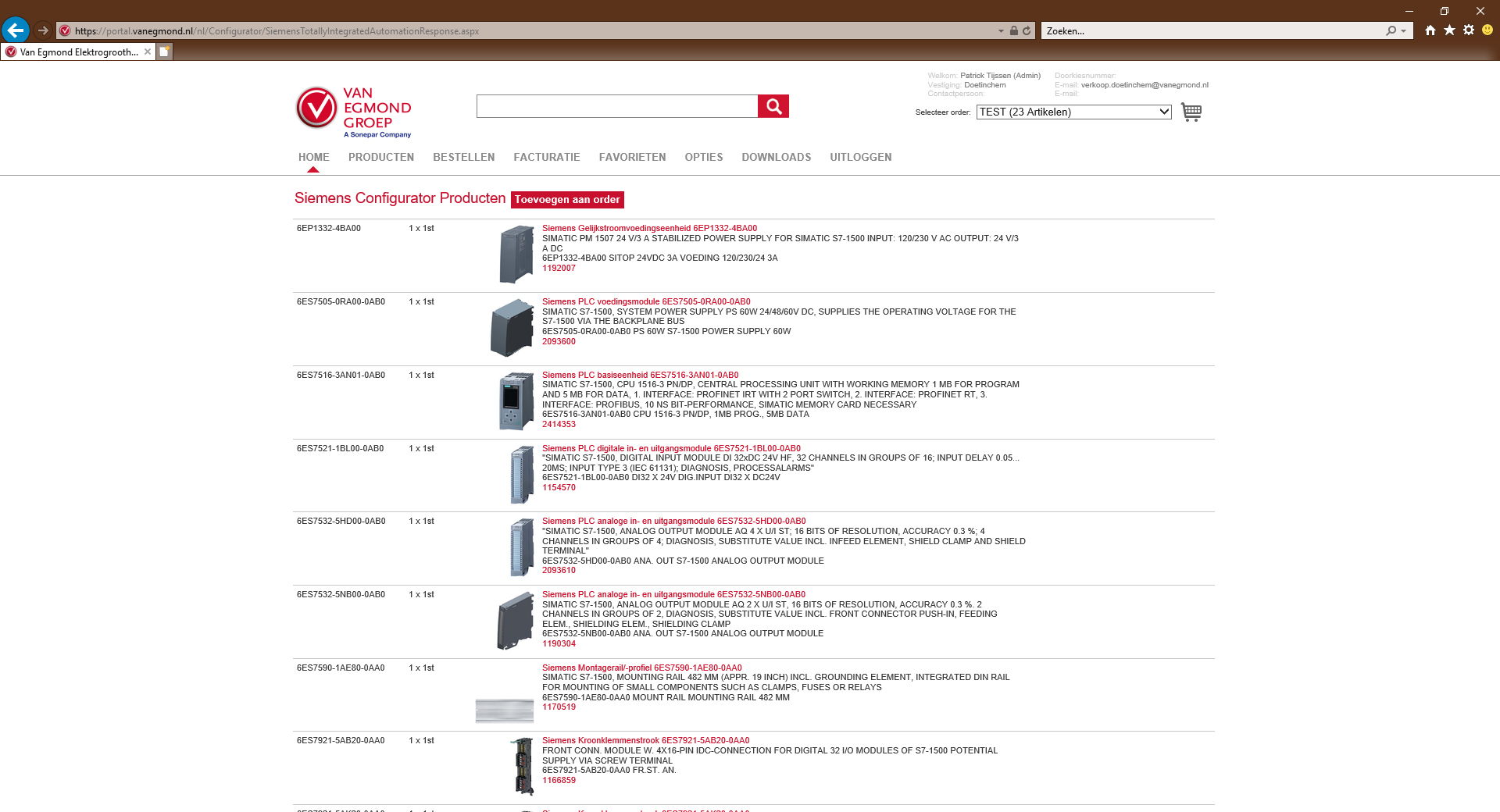Open Siemens PLC voedingsmodule 6ES7505-0RA00-0AB0 link

point(646,302)
